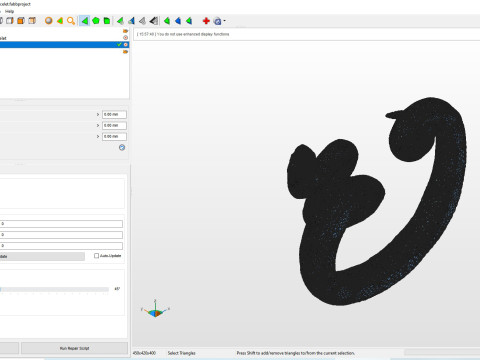Click the display message bar about enhanced display functions
The width and height of the screenshot is (480, 360).
coord(307,34)
